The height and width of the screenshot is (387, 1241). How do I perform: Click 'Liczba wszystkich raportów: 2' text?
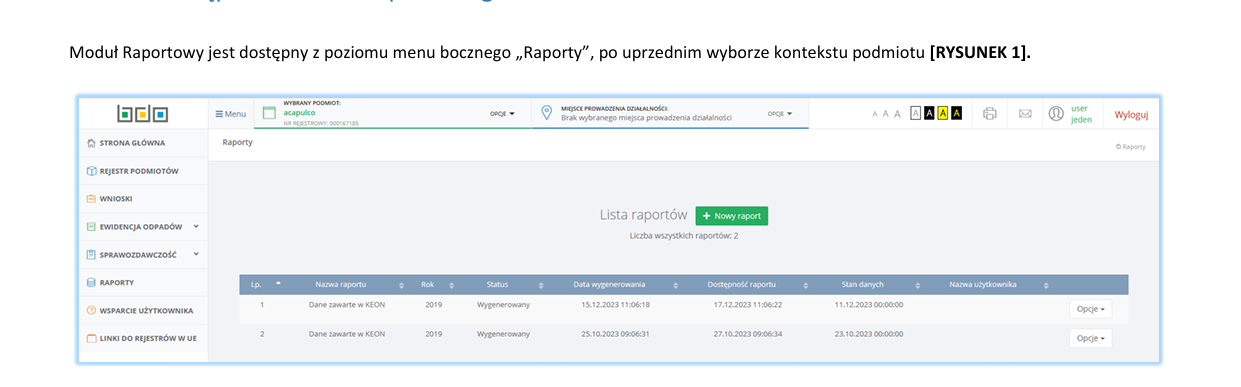coord(684,235)
